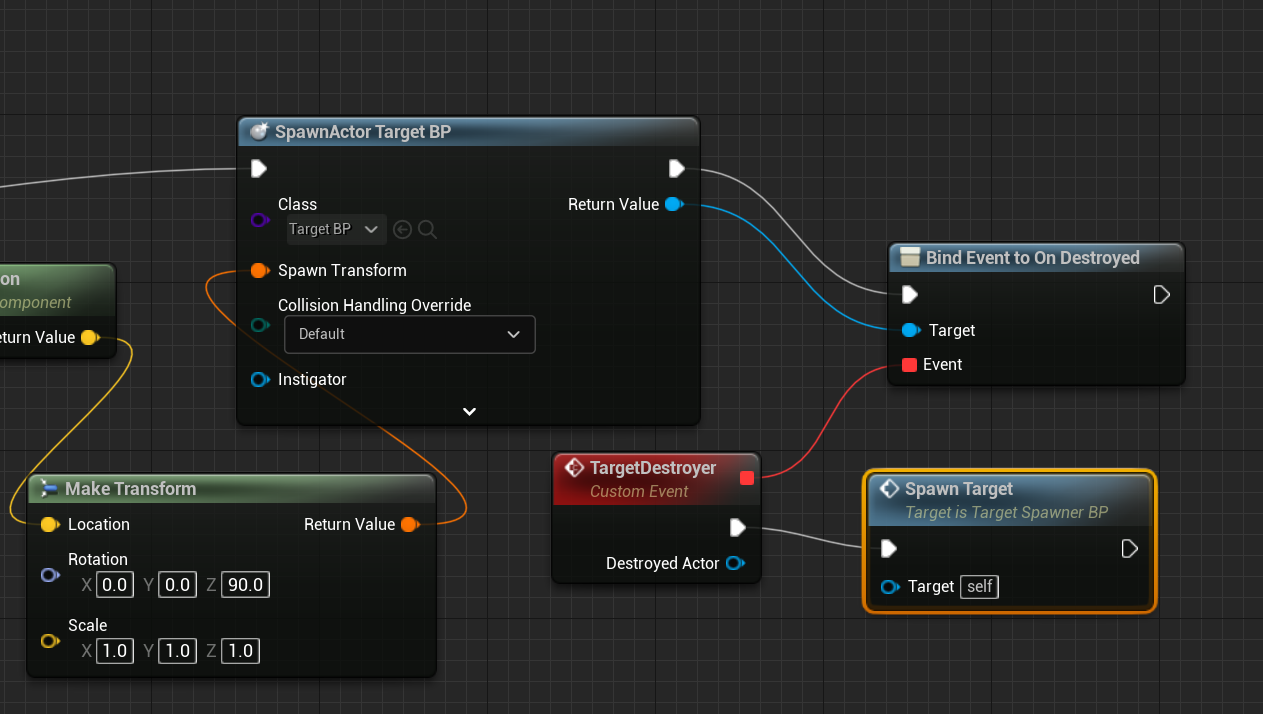Select the Make Transform node title
Viewport: 1263px width, 714px height.
130,489
